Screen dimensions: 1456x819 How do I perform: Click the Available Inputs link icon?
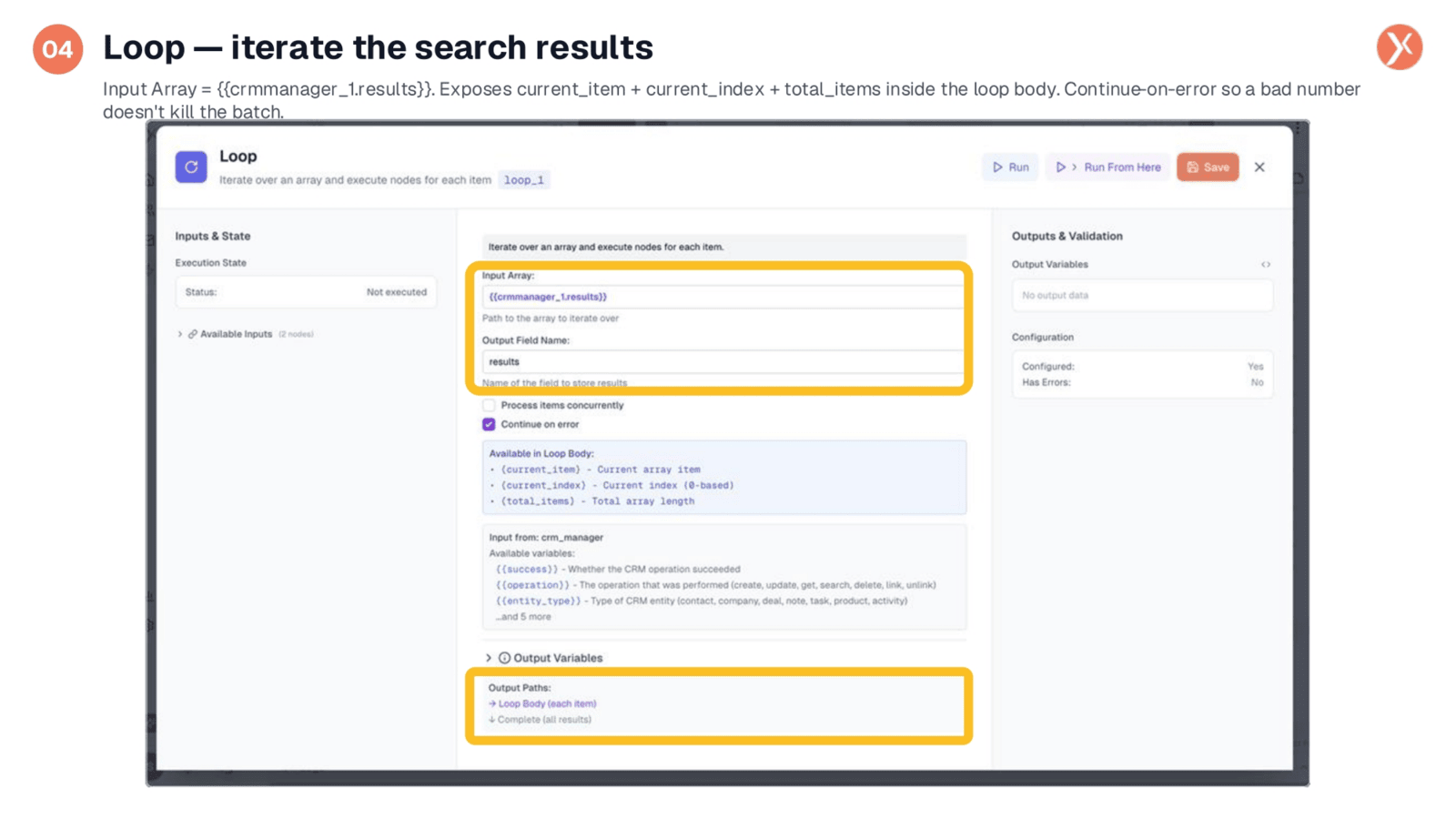pos(192,334)
